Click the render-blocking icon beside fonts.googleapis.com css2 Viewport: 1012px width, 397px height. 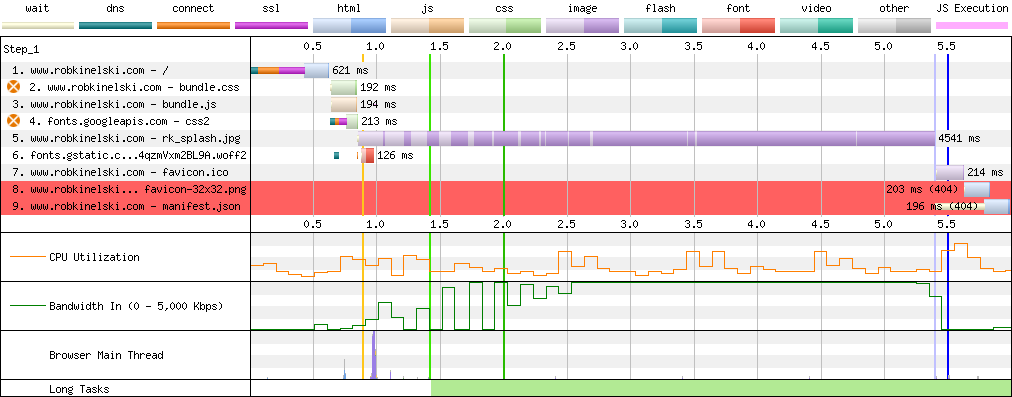coord(14,121)
